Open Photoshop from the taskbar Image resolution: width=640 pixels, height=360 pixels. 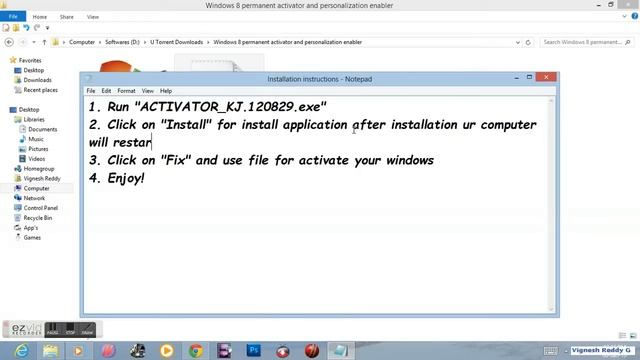tap(253, 351)
